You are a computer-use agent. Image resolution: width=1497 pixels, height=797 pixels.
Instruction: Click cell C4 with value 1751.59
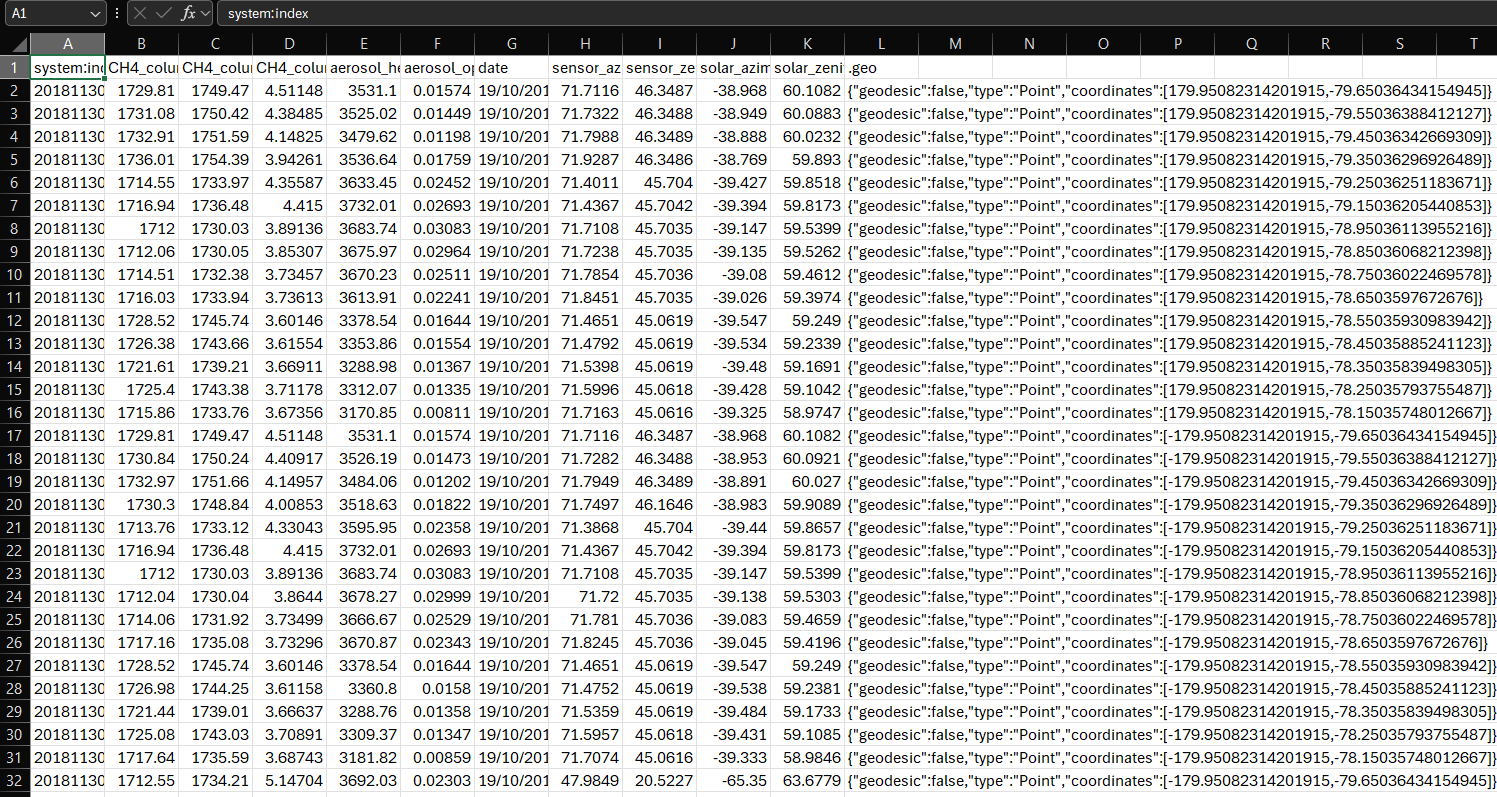click(x=215, y=136)
